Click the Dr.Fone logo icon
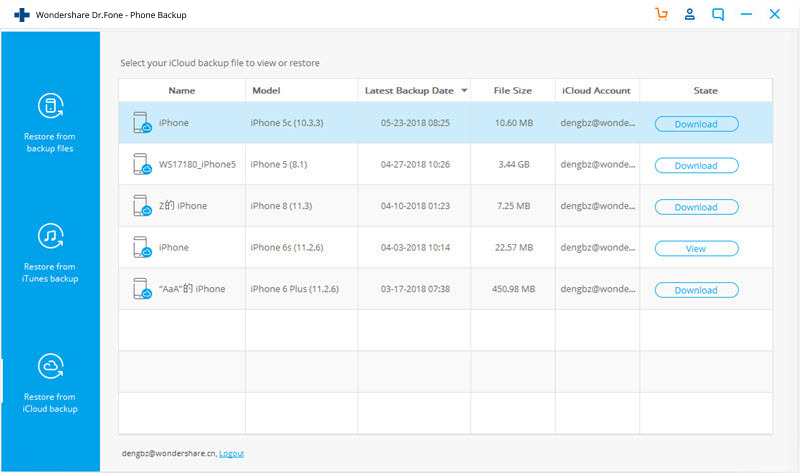The width and height of the screenshot is (800, 473). [x=22, y=15]
